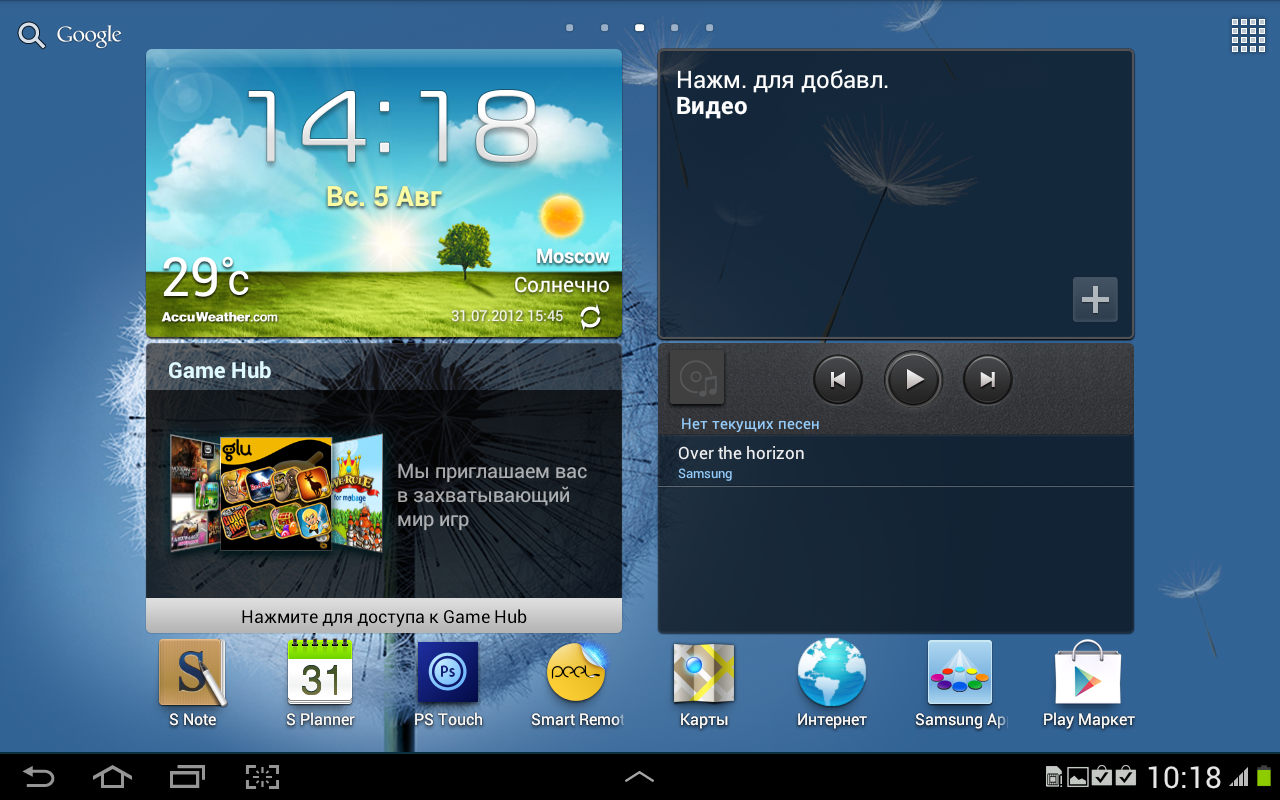Tap the Moscow city label
This screenshot has height=800, width=1280.
point(573,257)
